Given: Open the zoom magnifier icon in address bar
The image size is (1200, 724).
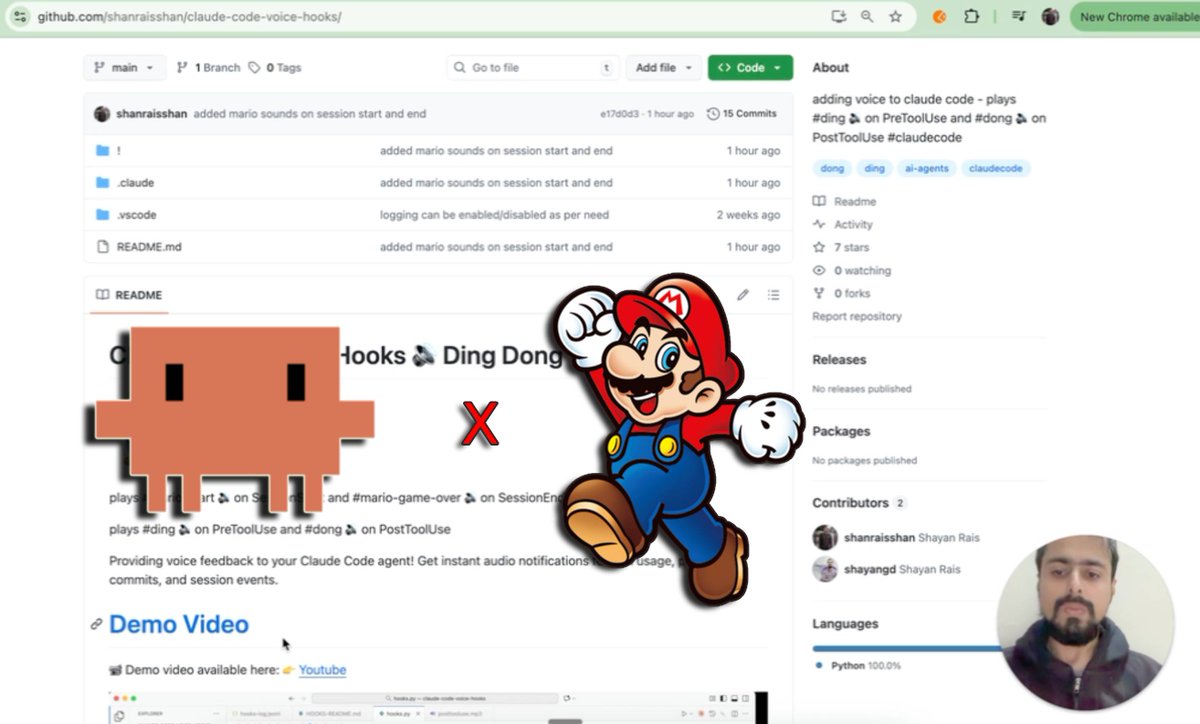Looking at the screenshot, I should (x=867, y=16).
